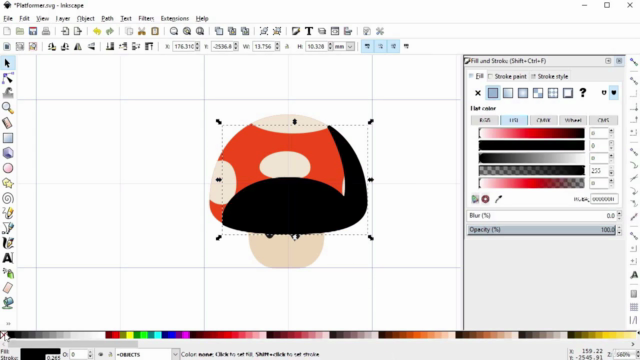The image size is (640, 360).
Task: Switch to RGB color mode
Action: point(484,120)
